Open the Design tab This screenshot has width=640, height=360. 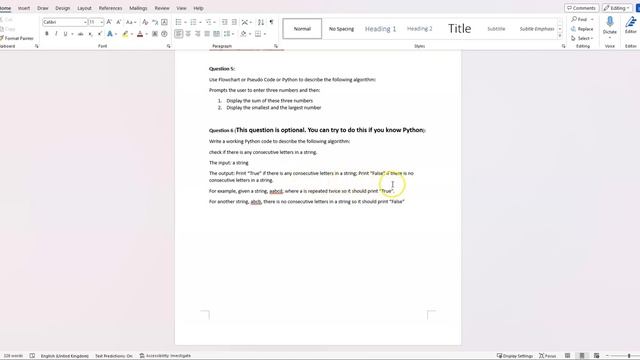click(62, 8)
